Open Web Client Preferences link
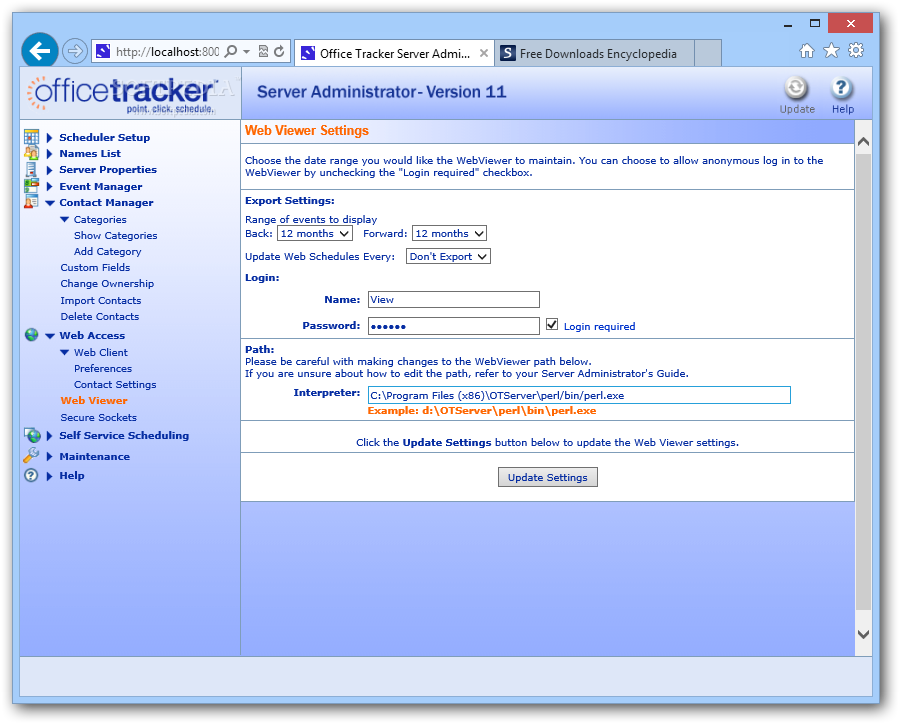 click(x=103, y=369)
